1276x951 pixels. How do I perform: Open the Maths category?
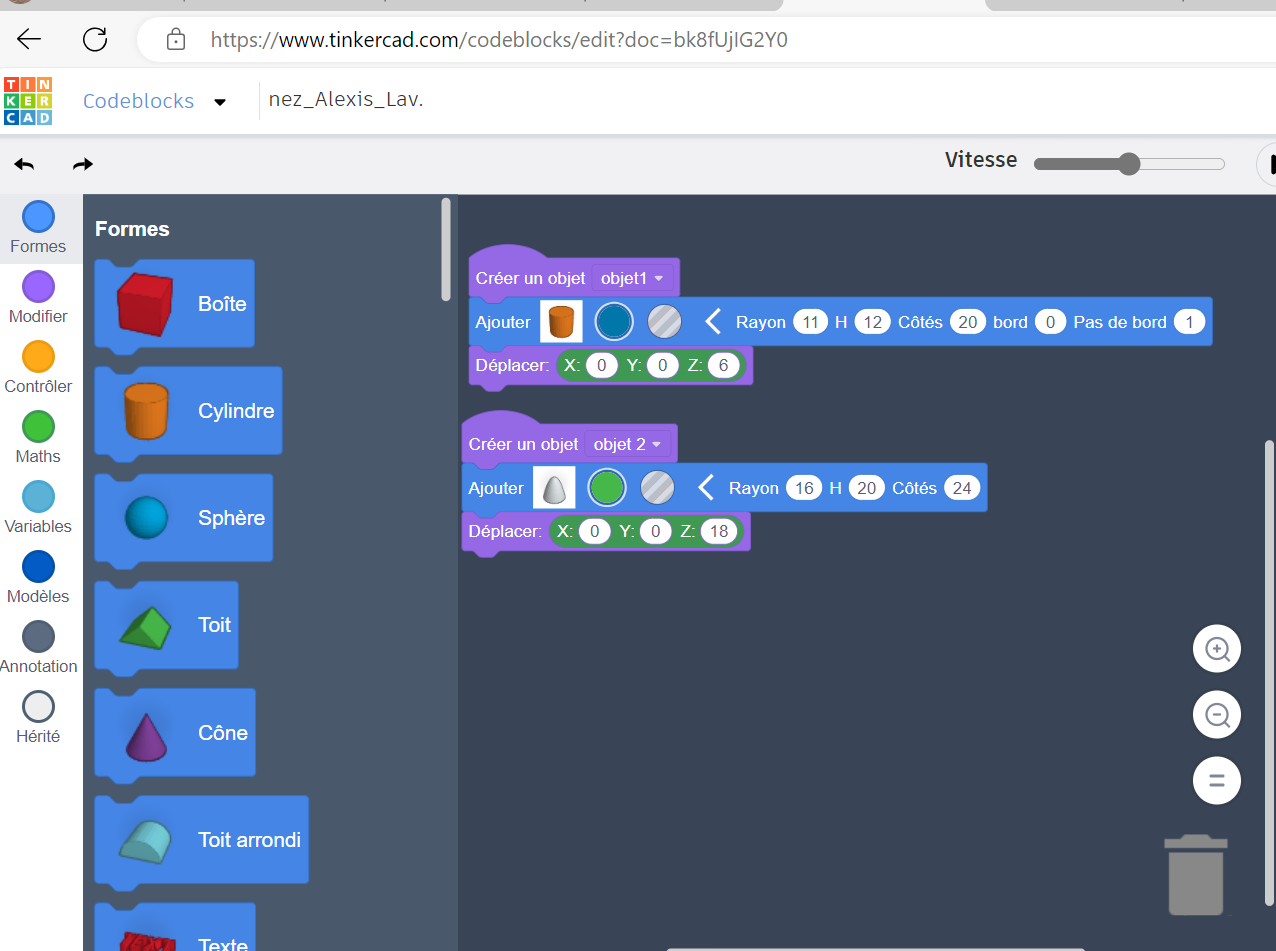point(38,438)
